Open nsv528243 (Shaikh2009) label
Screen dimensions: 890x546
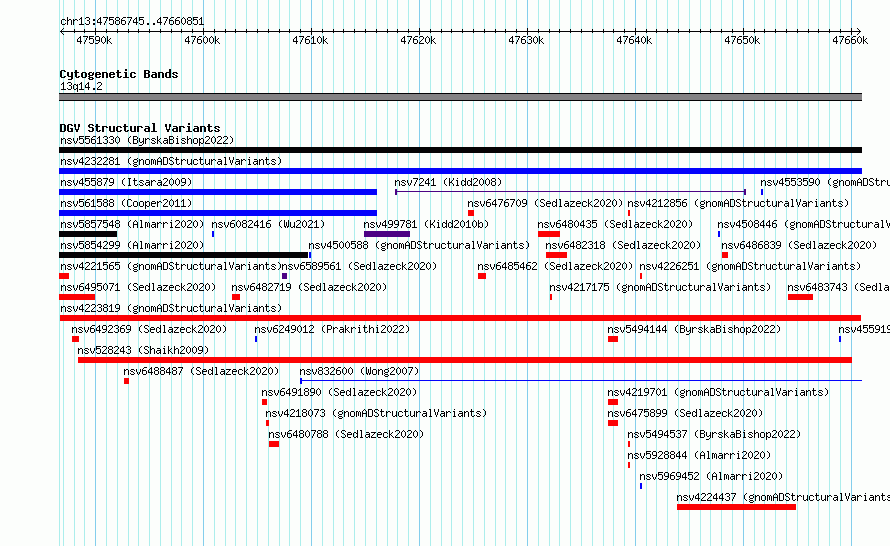(x=143, y=350)
